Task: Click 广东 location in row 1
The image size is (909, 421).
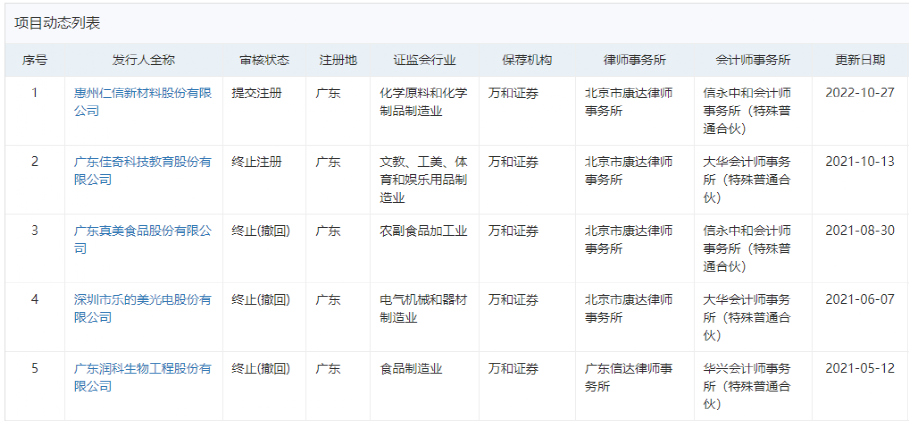Action: (x=328, y=93)
